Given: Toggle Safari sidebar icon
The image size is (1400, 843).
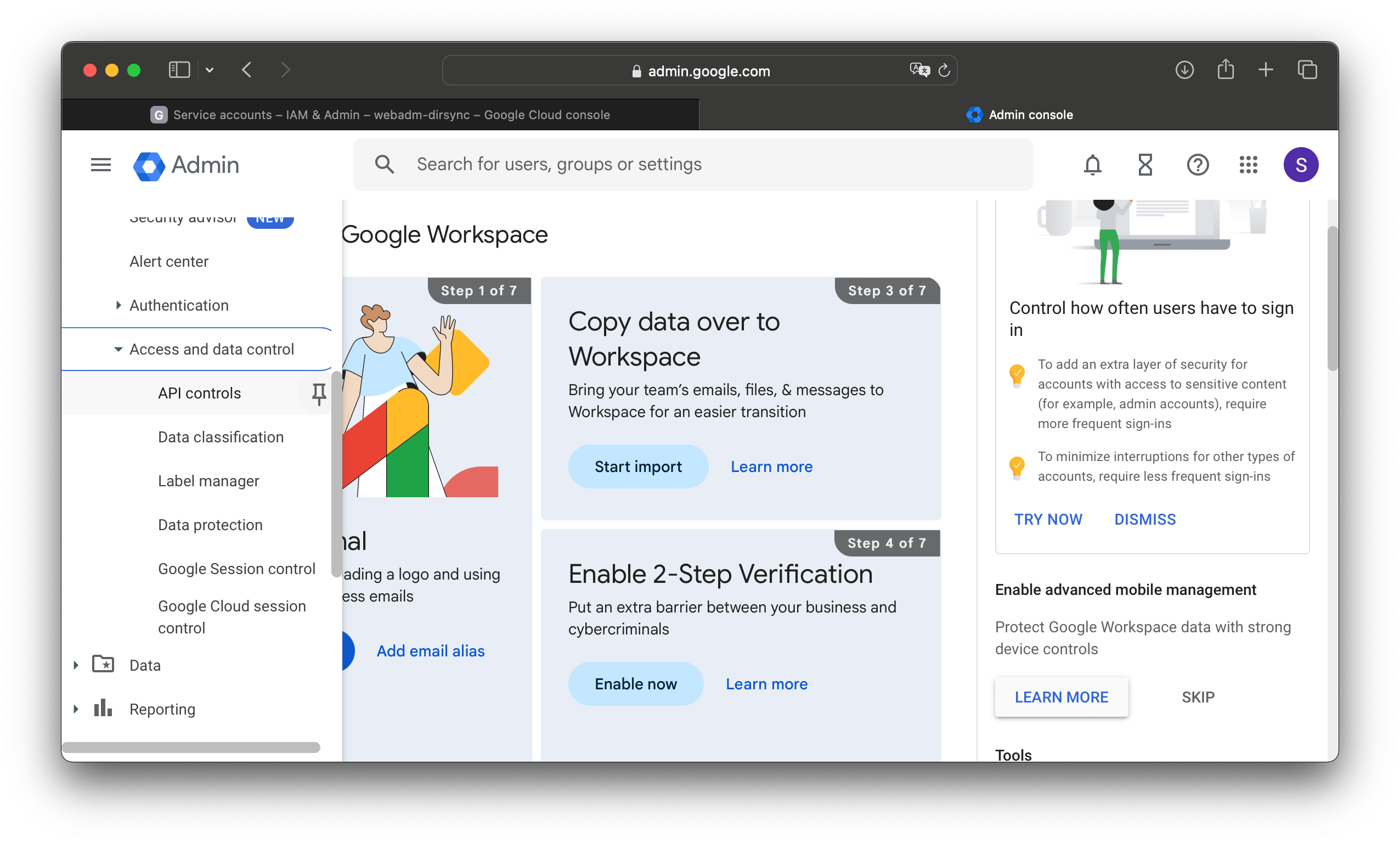Looking at the screenshot, I should pos(179,70).
